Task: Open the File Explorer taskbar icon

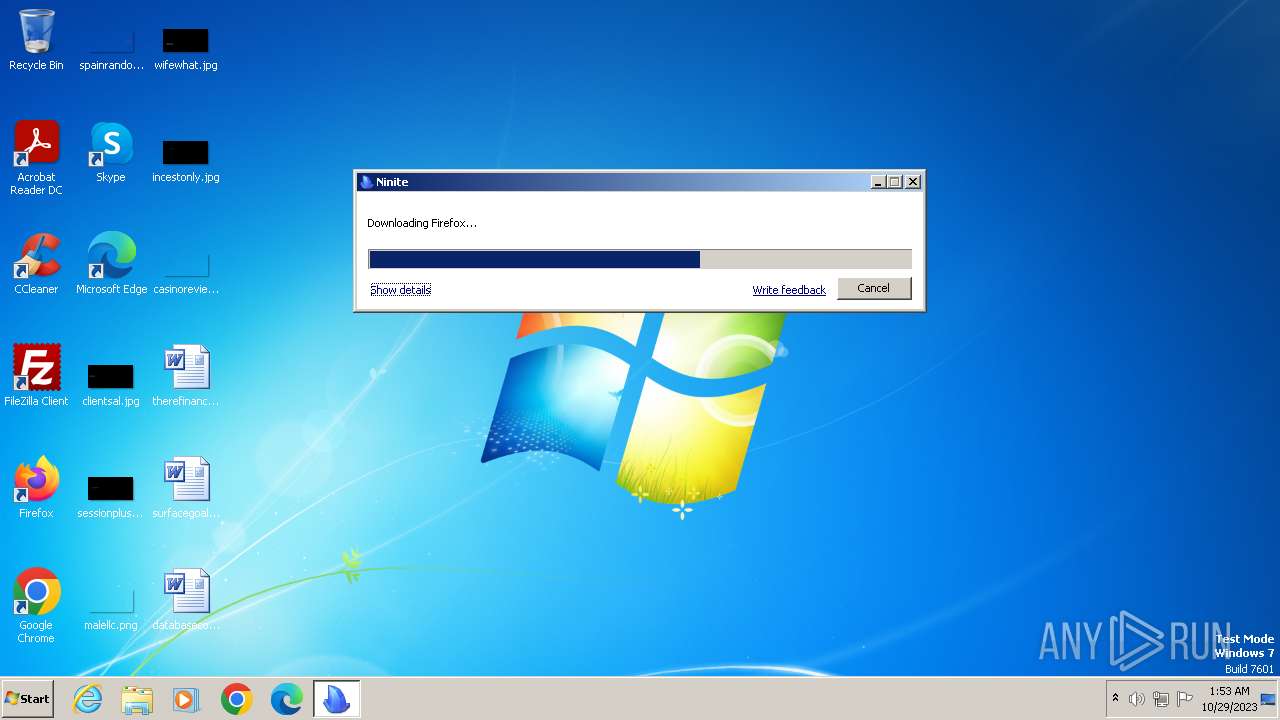Action: click(137, 699)
